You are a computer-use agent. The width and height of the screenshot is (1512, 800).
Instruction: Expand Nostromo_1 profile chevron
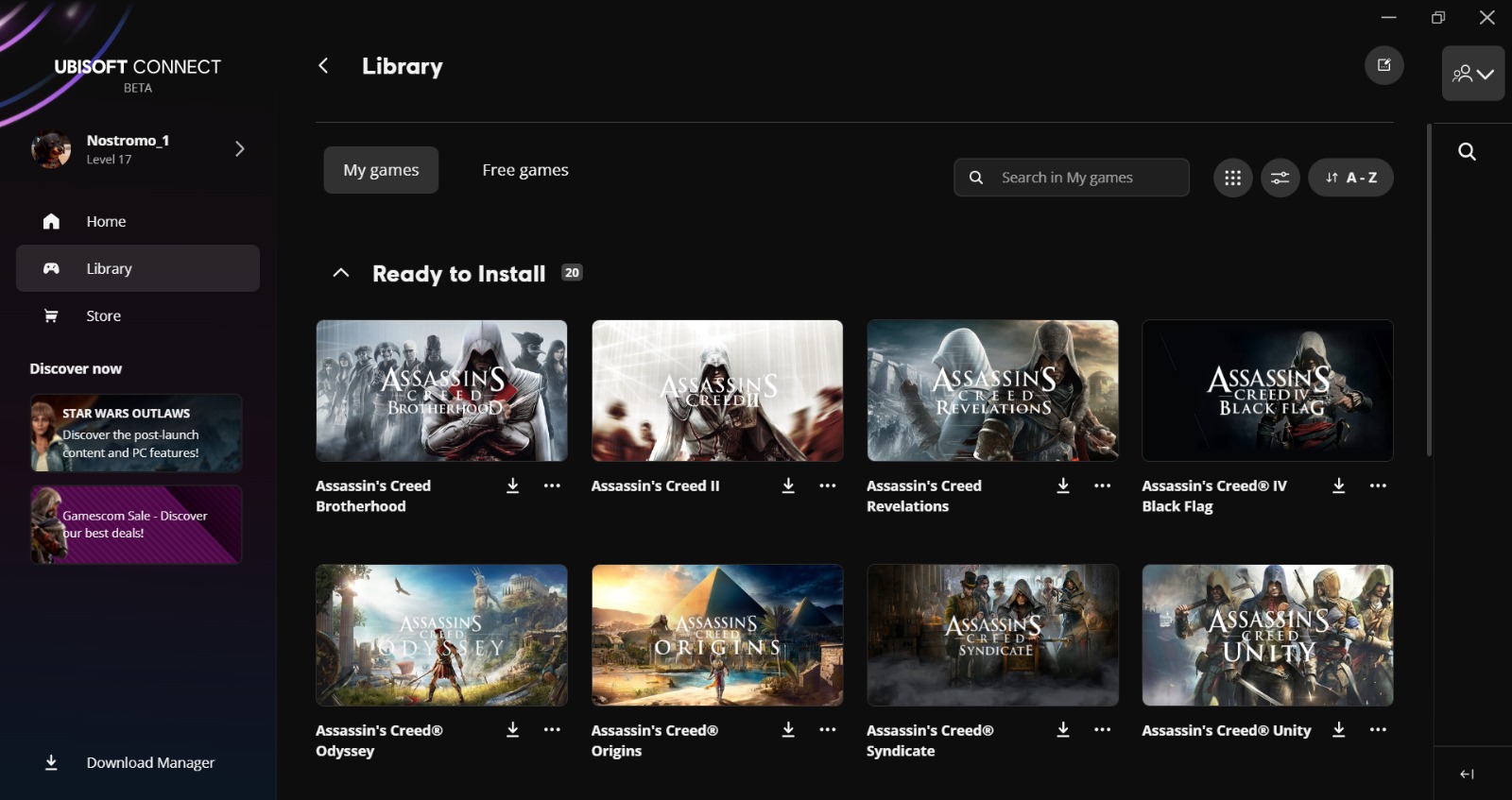pyautogui.click(x=240, y=148)
